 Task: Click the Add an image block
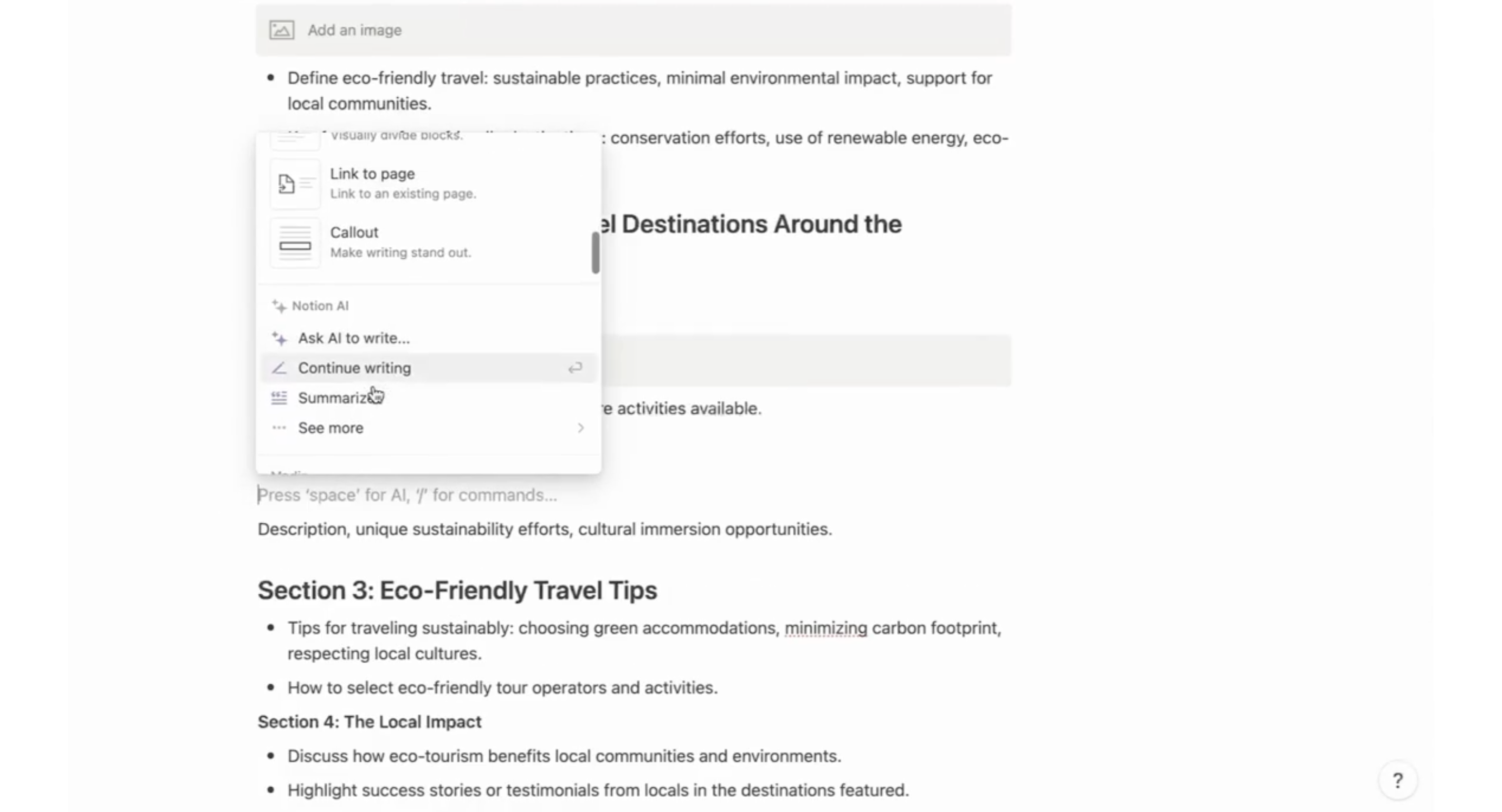point(633,30)
